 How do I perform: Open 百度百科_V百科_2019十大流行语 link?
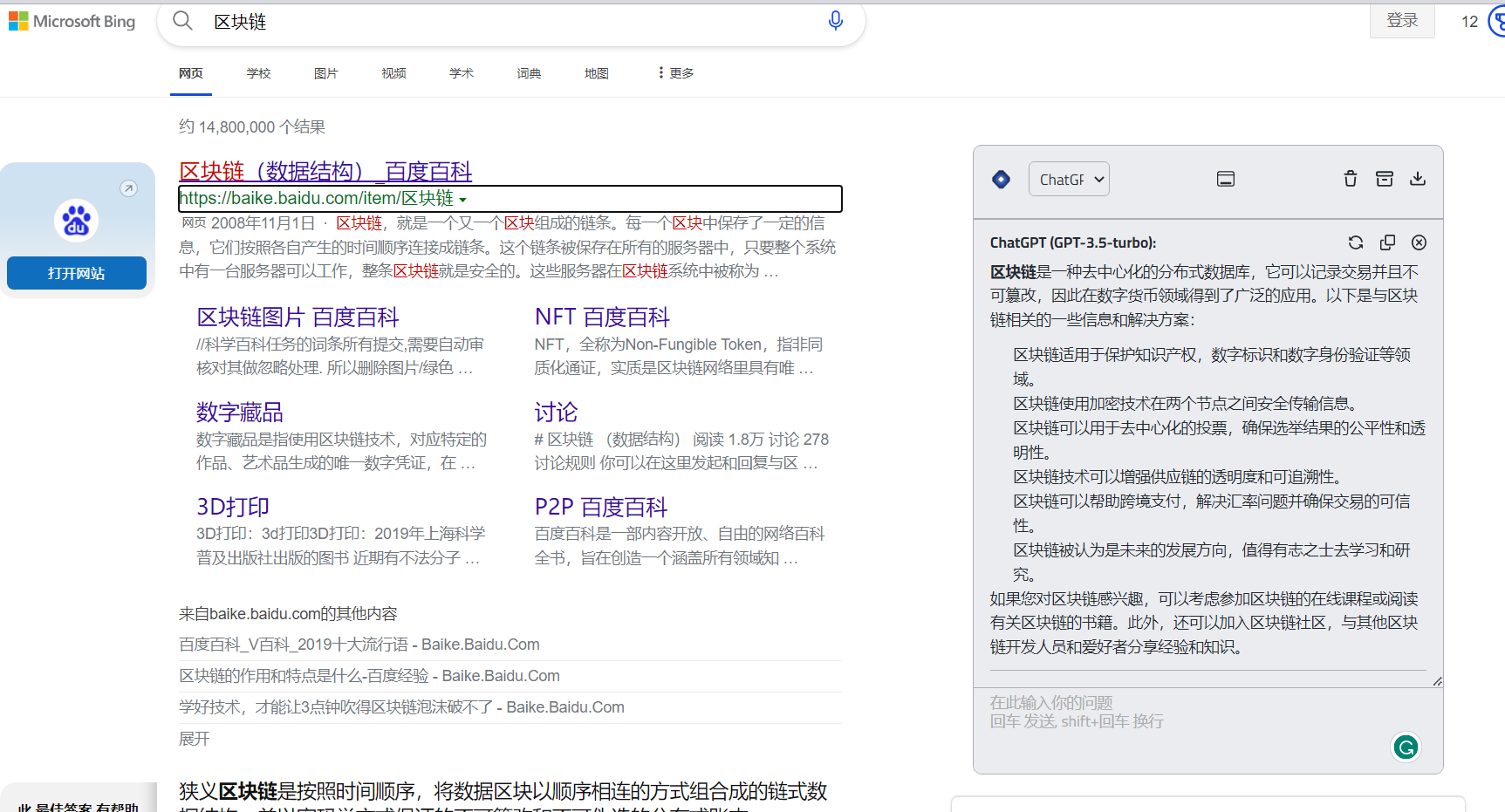(359, 645)
